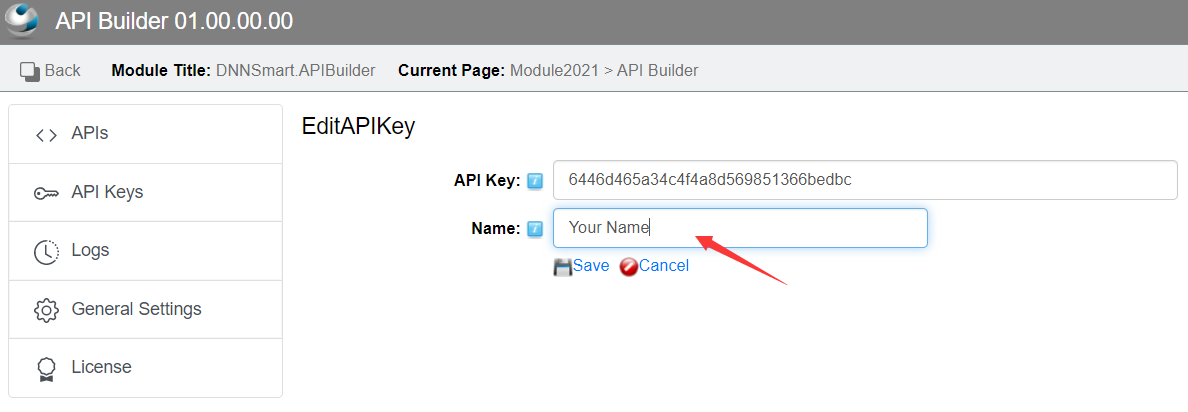Image resolution: width=1188 pixels, height=412 pixels.
Task: Go to the Logs sidebar item
Action: [x=145, y=251]
